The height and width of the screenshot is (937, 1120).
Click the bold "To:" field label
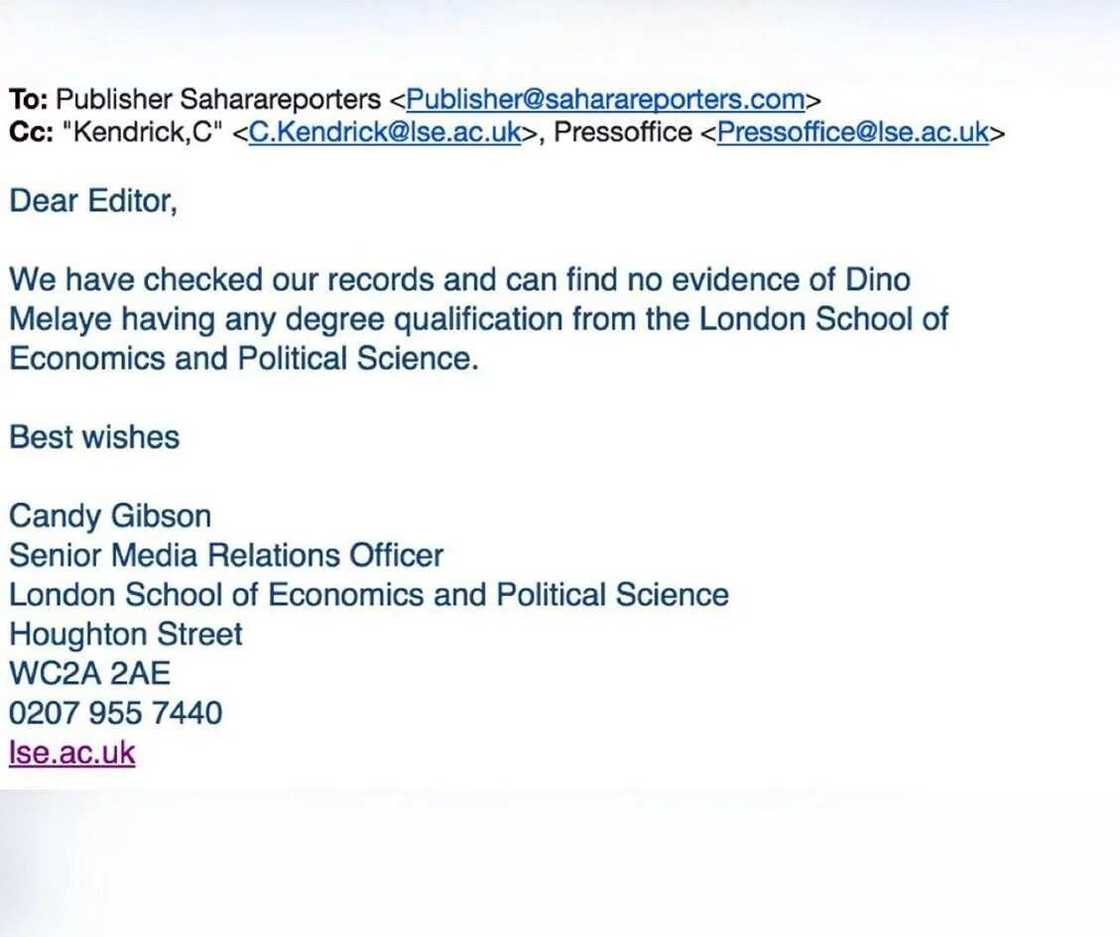[28, 100]
